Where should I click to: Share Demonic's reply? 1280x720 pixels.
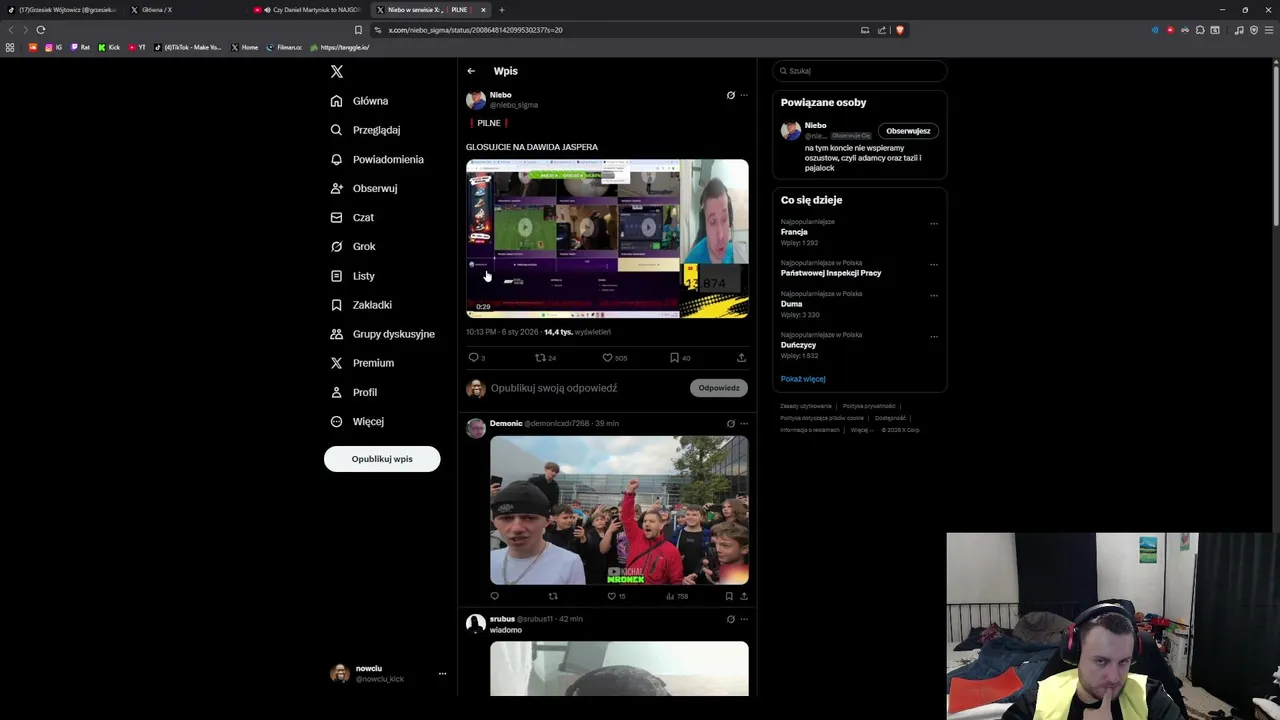coord(743,596)
